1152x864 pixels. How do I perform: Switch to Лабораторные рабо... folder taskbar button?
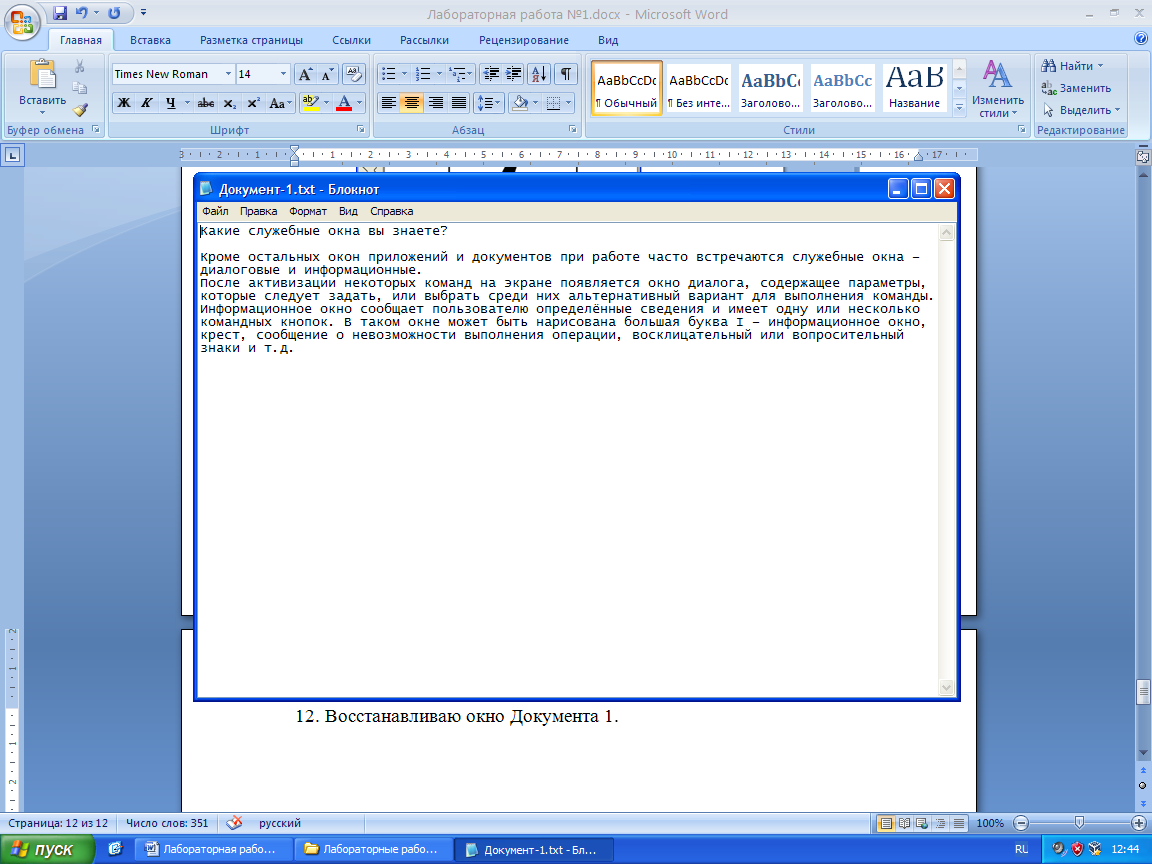tap(372, 849)
